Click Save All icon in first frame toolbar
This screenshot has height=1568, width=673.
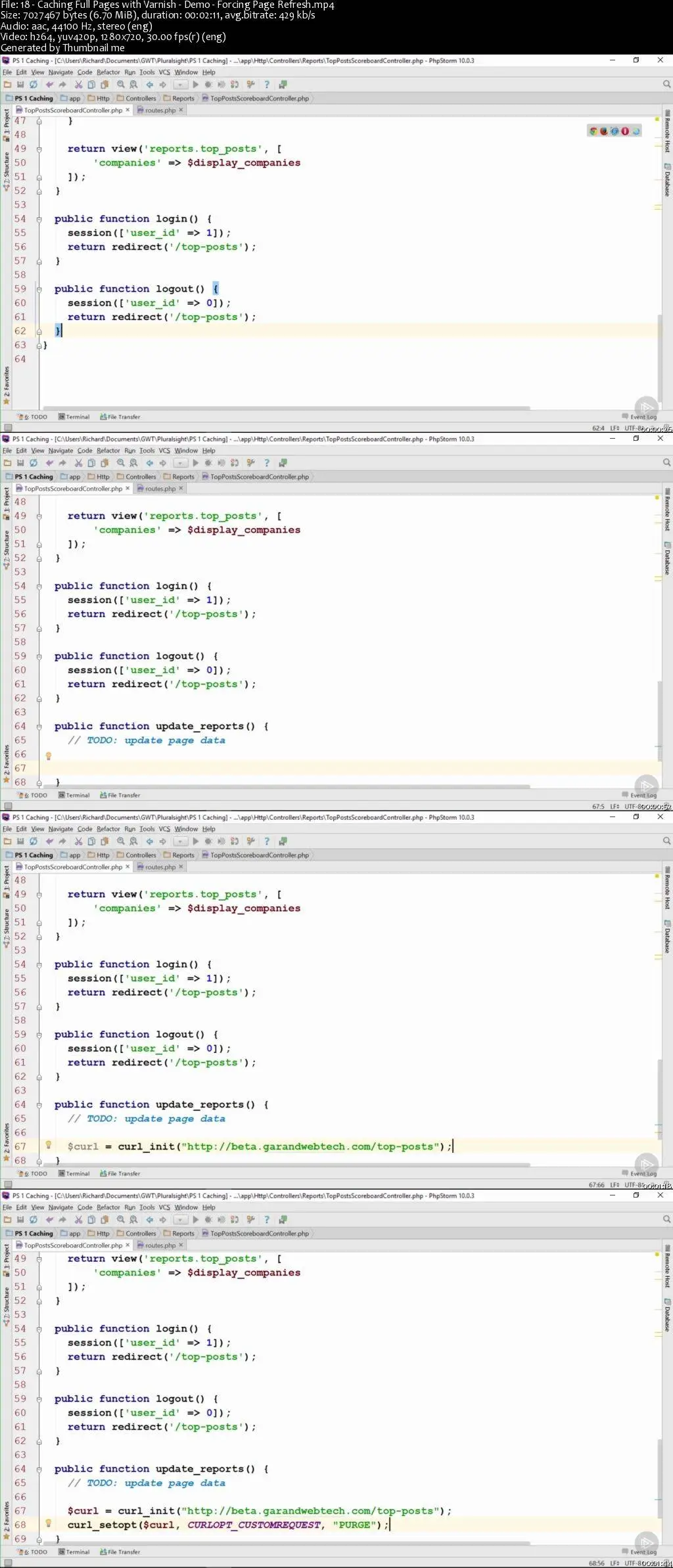(20, 85)
